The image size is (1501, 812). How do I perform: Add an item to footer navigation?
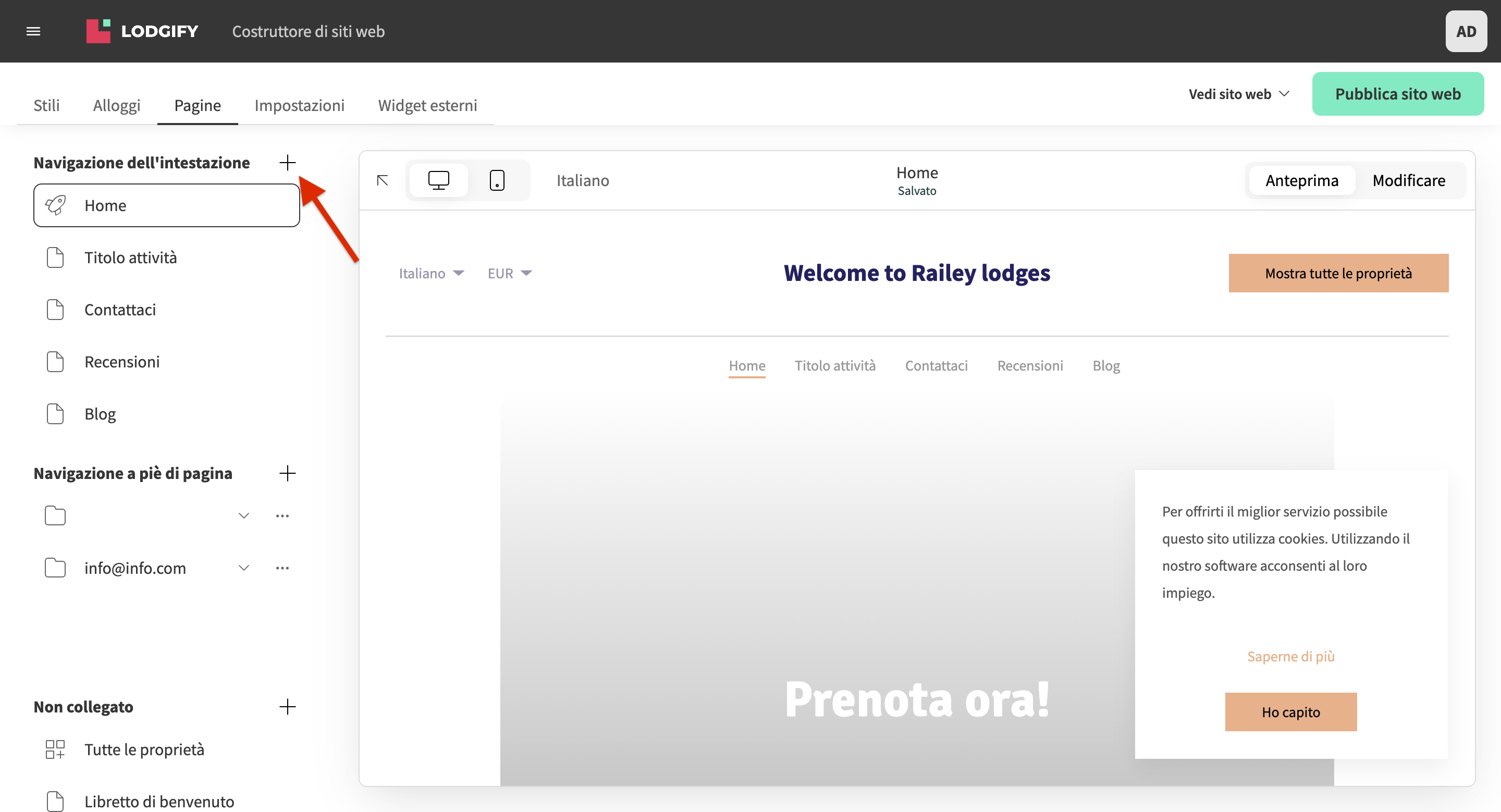287,473
